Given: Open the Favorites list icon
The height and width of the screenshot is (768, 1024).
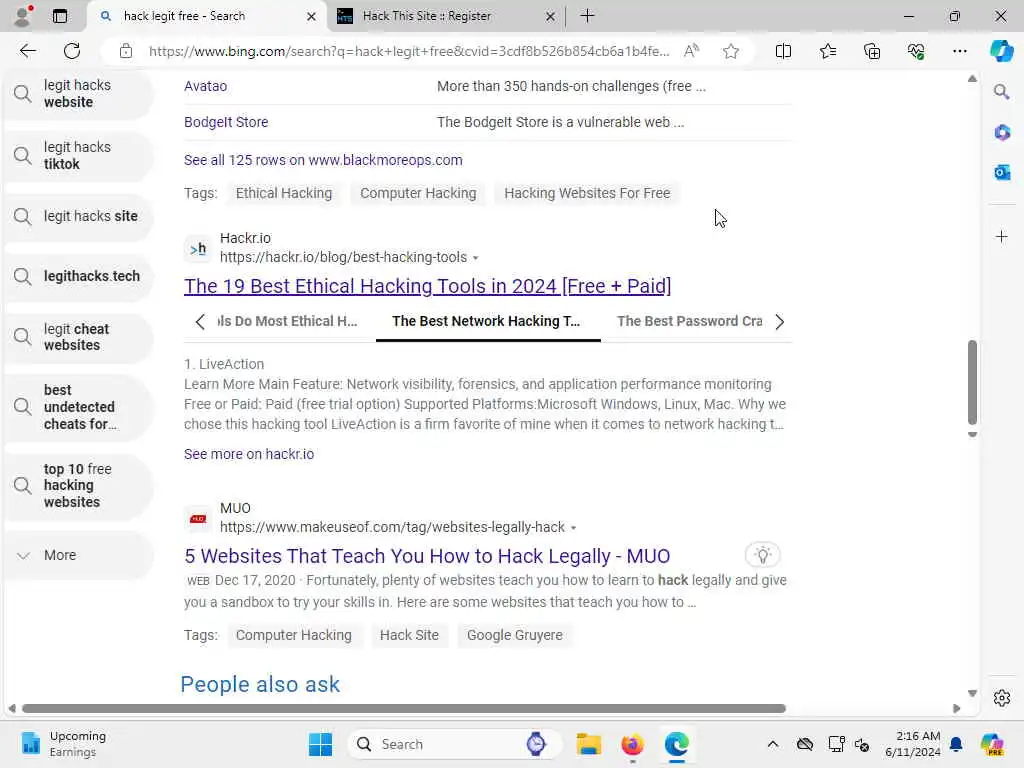Looking at the screenshot, I should 827,51.
